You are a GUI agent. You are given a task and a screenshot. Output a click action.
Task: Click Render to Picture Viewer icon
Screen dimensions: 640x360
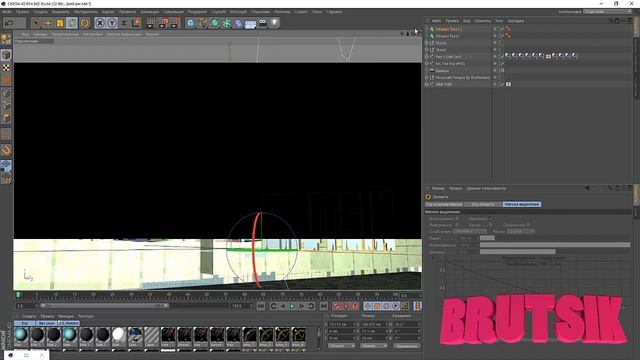(x=163, y=23)
